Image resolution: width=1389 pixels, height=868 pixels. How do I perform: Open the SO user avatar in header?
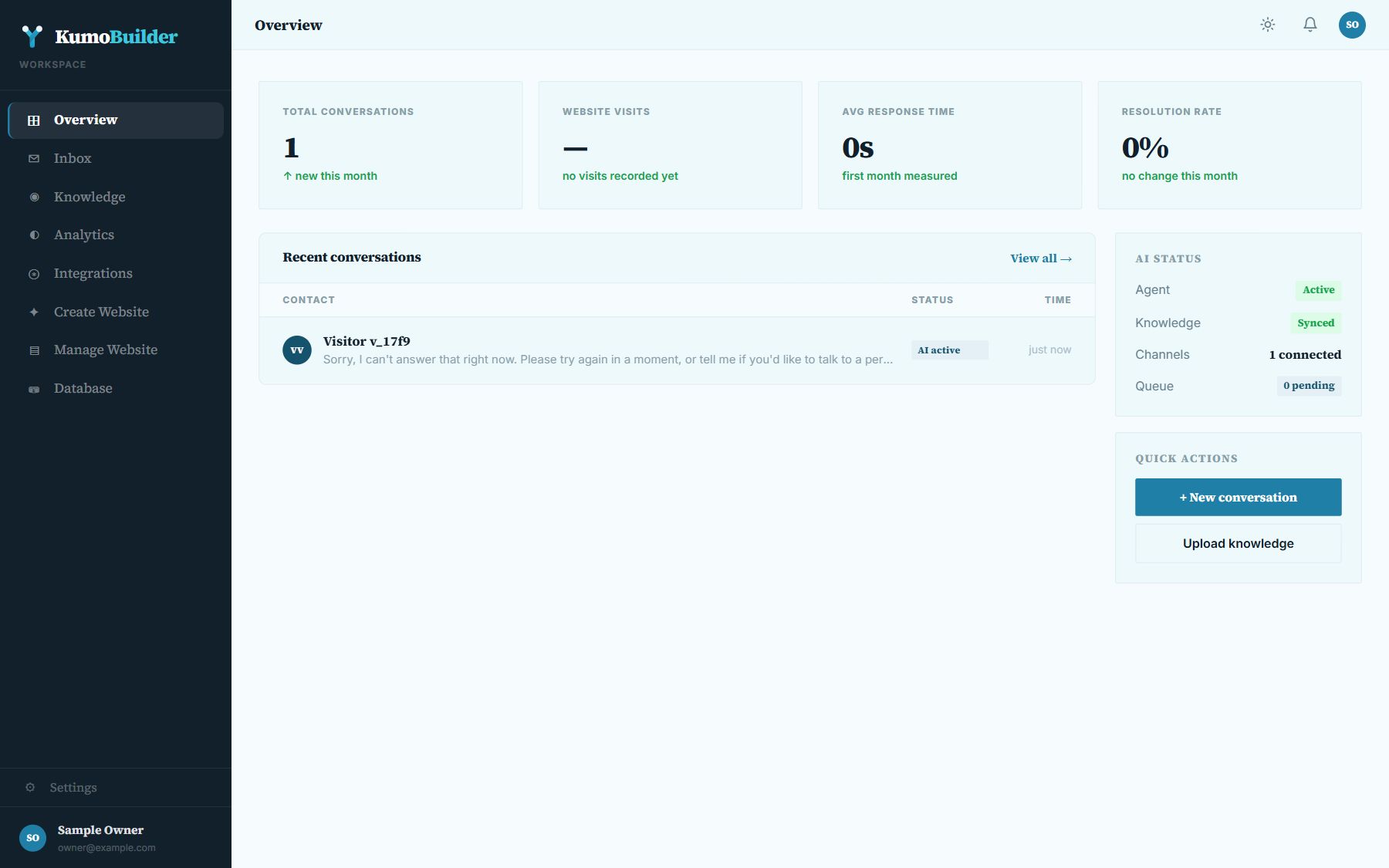coord(1352,25)
